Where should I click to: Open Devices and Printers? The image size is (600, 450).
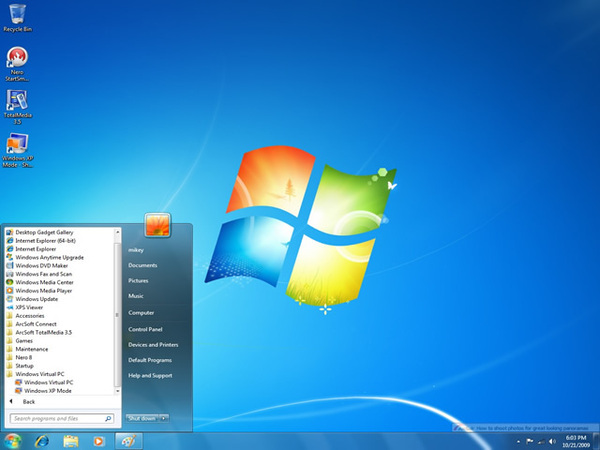coord(153,344)
